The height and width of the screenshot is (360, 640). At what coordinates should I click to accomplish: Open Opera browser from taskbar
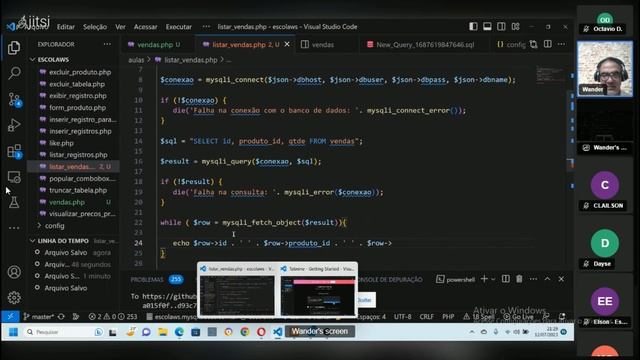click(261, 332)
